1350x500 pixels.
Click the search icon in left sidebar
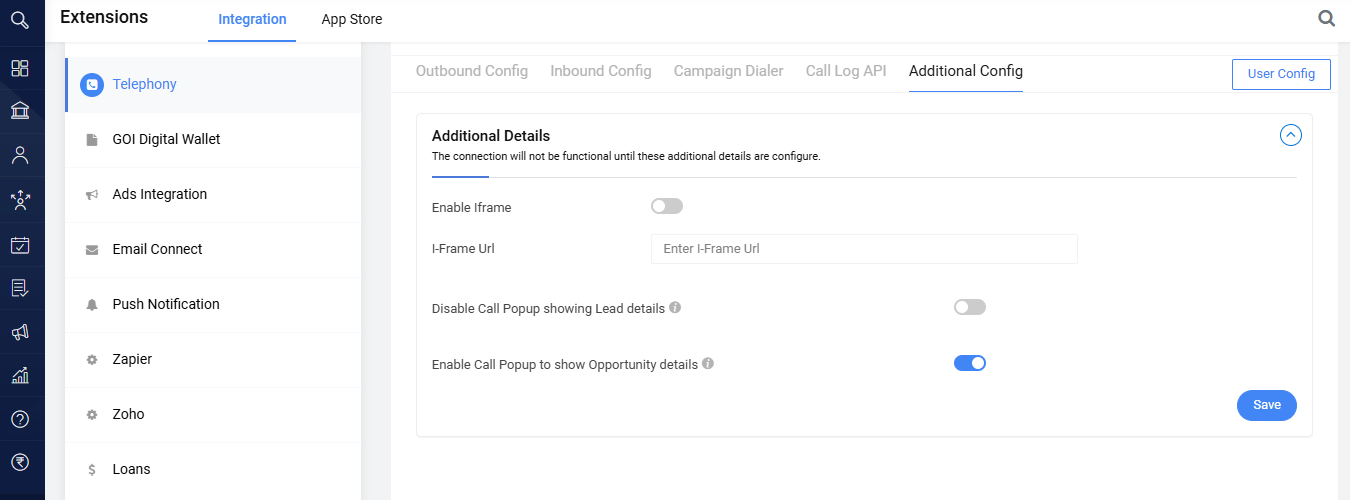coord(20,20)
